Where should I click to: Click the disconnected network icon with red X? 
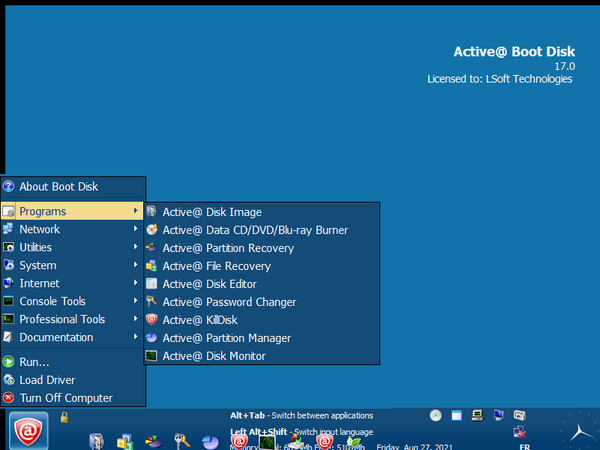(520, 432)
